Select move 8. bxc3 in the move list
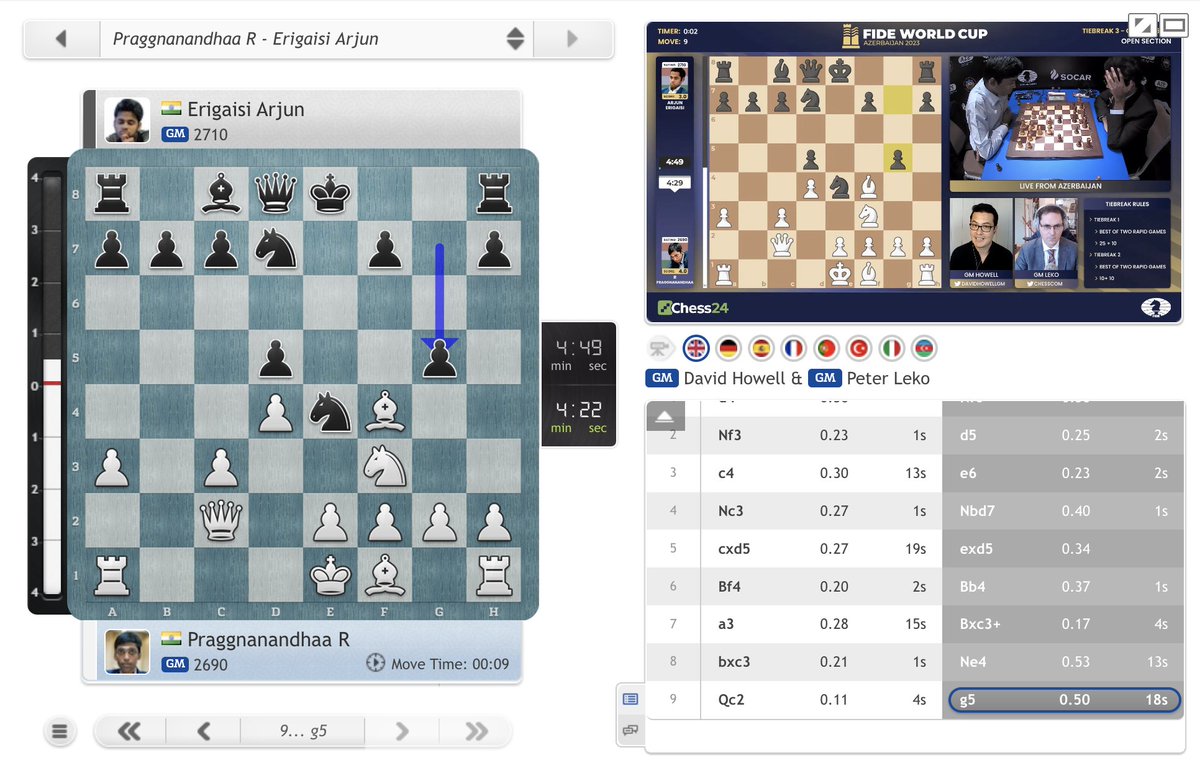 tap(822, 661)
